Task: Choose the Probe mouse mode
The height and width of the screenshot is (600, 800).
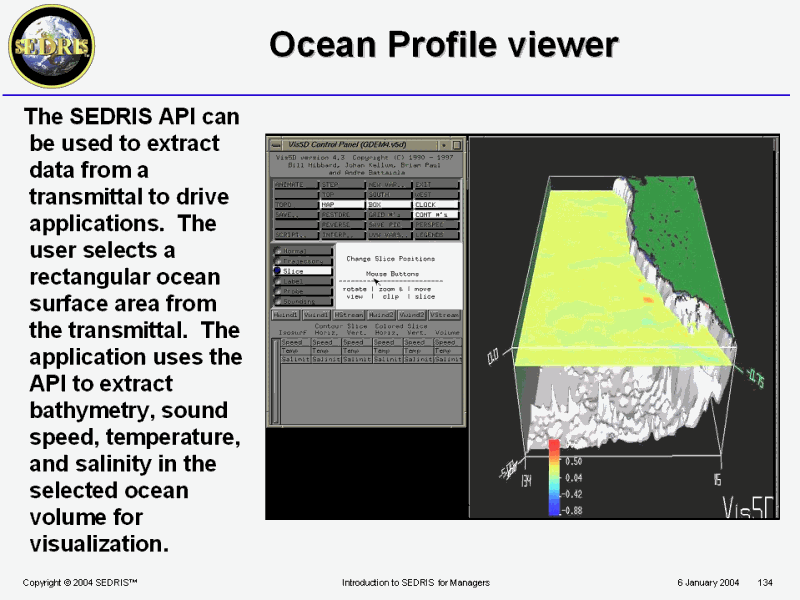Action: coord(304,291)
